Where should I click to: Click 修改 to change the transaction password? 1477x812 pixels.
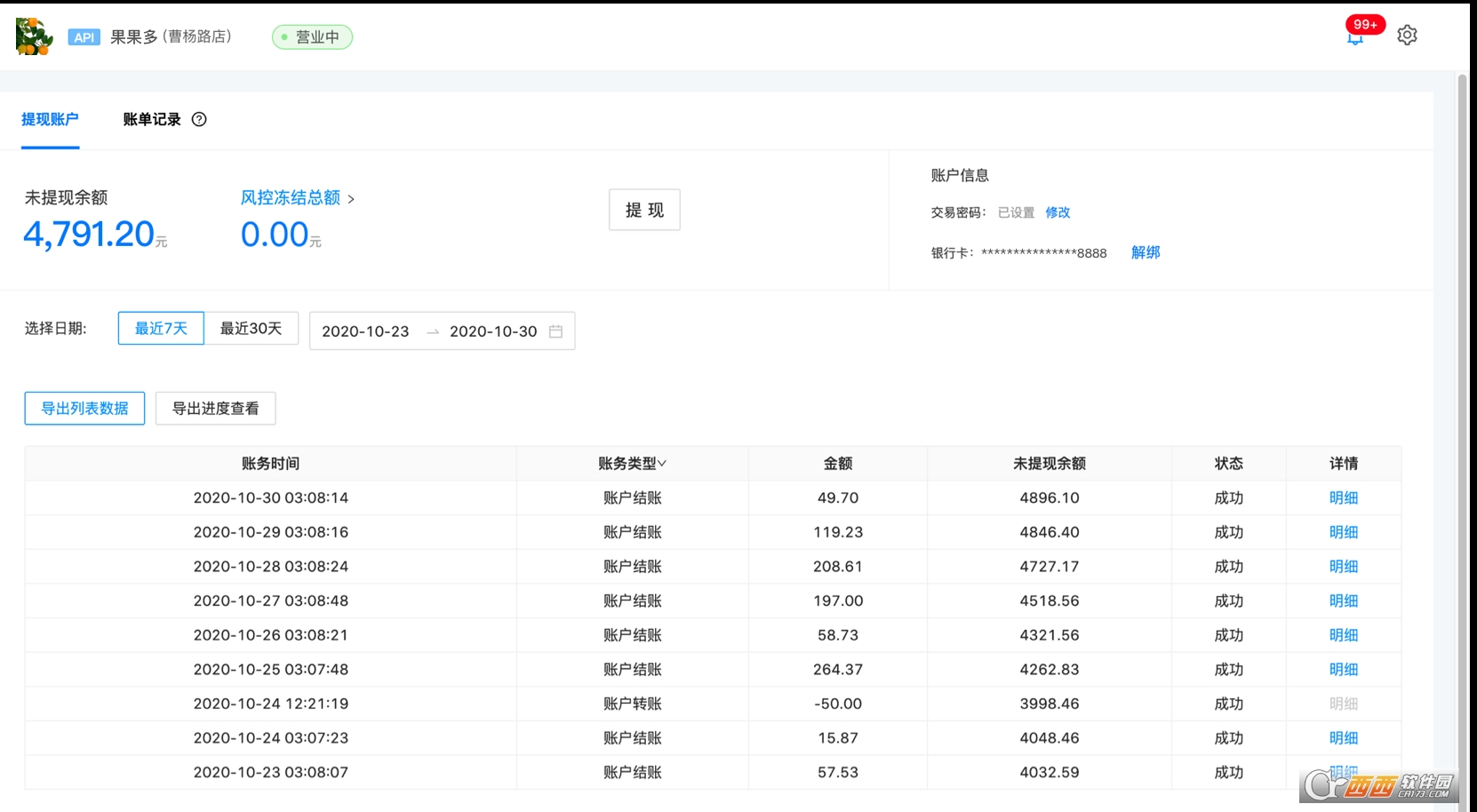1058,212
